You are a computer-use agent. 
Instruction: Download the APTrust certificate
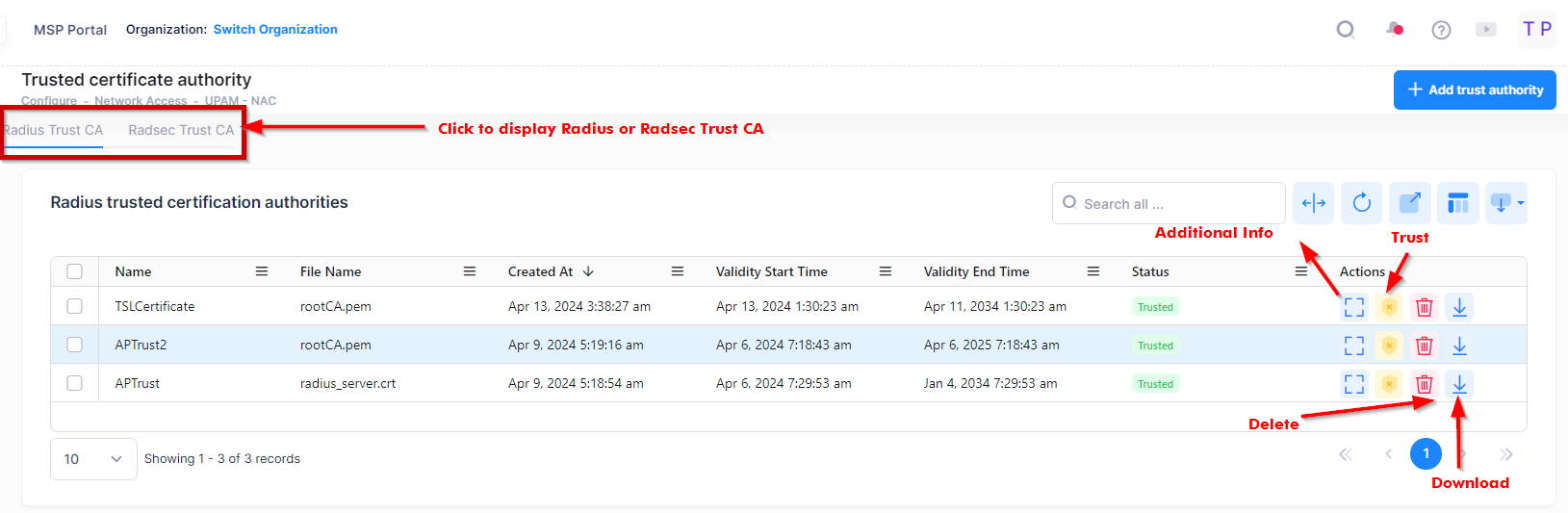(1459, 384)
